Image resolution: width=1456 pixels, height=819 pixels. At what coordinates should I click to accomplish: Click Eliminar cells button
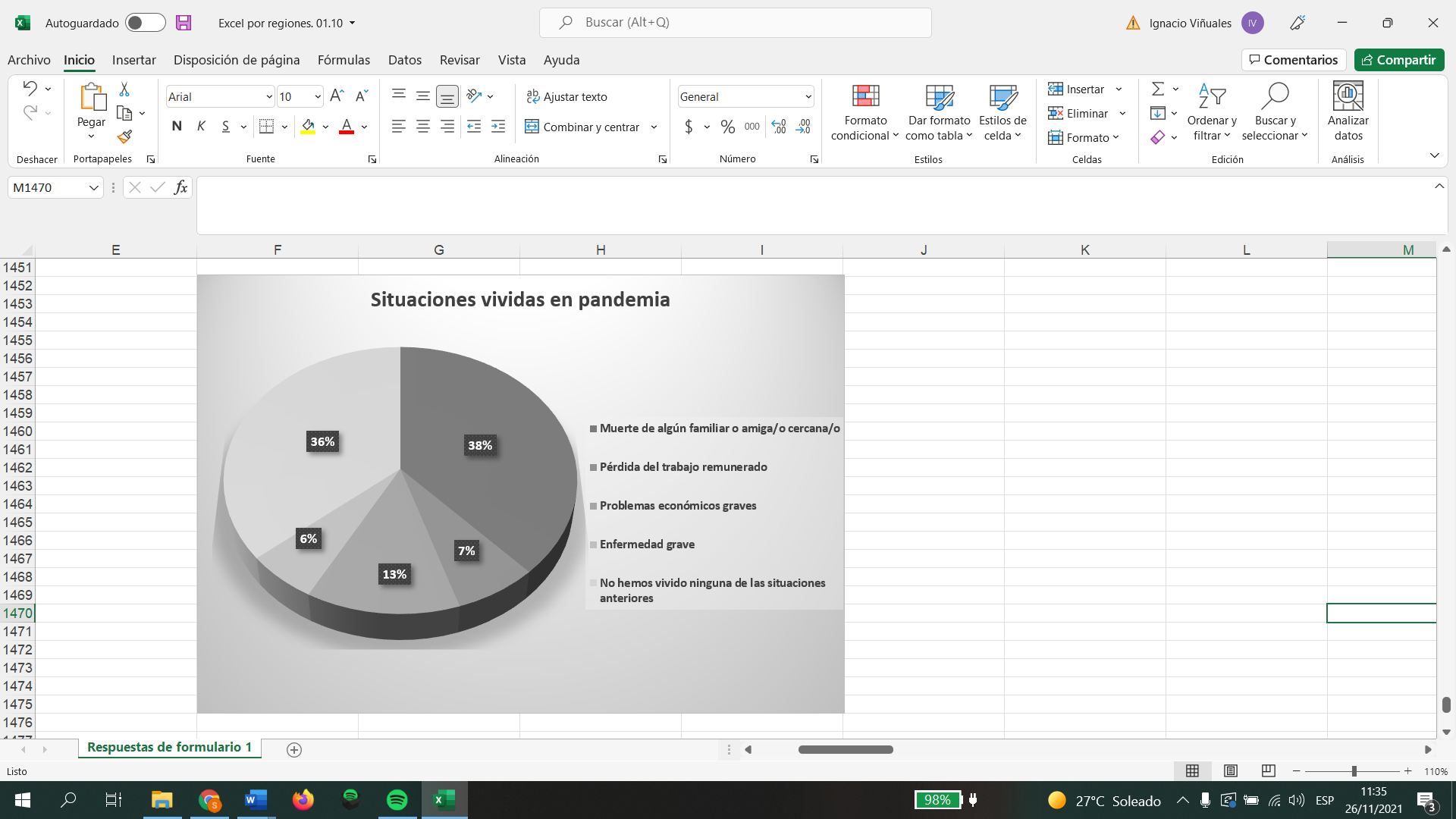pyautogui.click(x=1078, y=113)
